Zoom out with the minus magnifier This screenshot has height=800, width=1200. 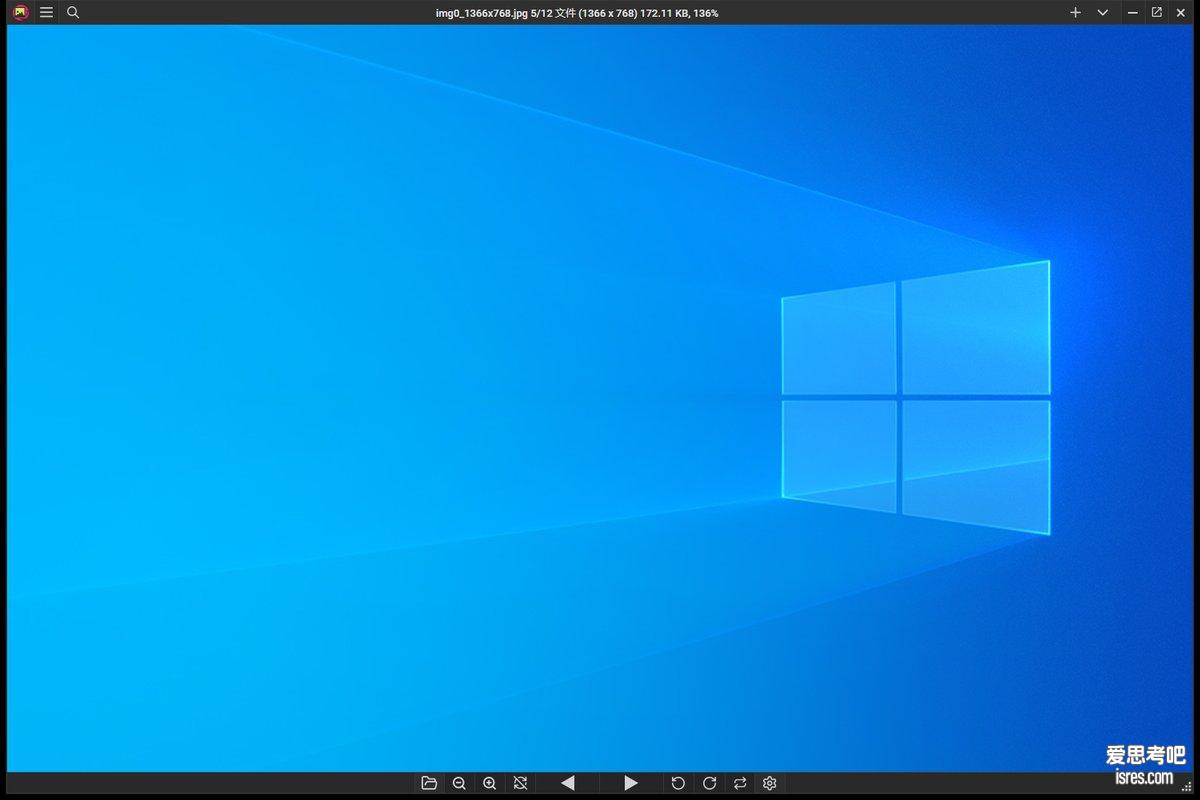pyautogui.click(x=459, y=783)
